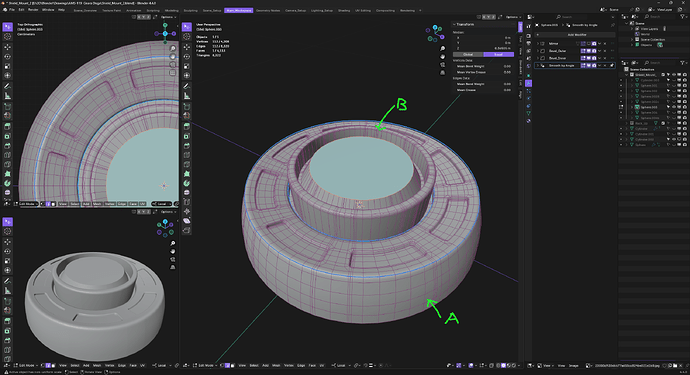Viewport: 690px width, 375px height.
Task: Select the Rotate tool in main viewport toolbar
Action: [187, 56]
